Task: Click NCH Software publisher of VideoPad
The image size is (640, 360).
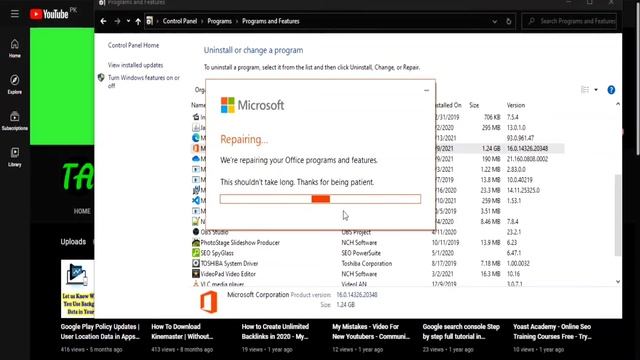Action: tap(359, 274)
